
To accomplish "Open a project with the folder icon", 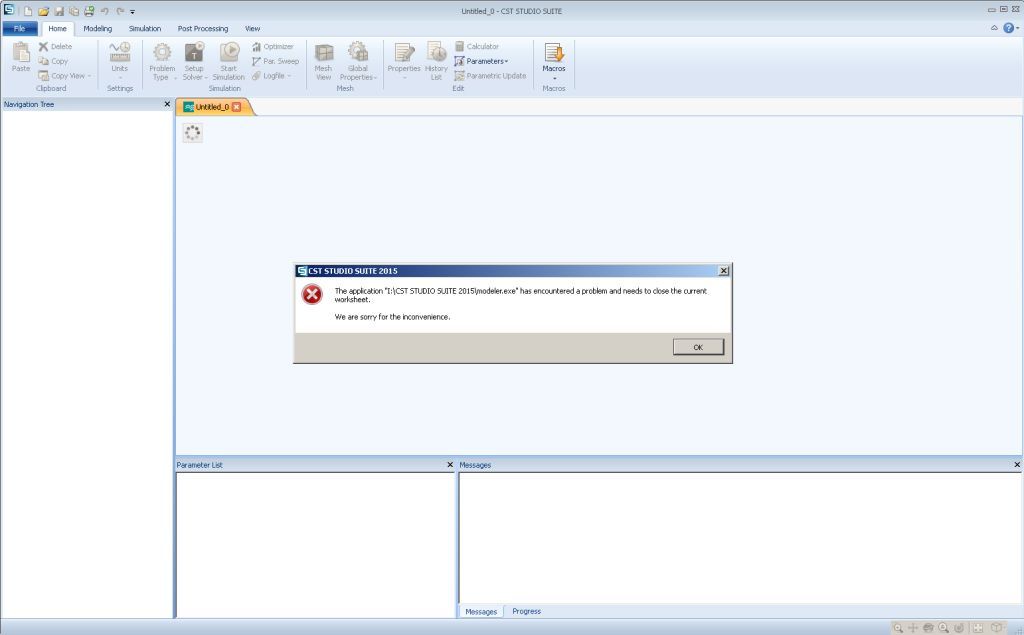I will (43, 11).
